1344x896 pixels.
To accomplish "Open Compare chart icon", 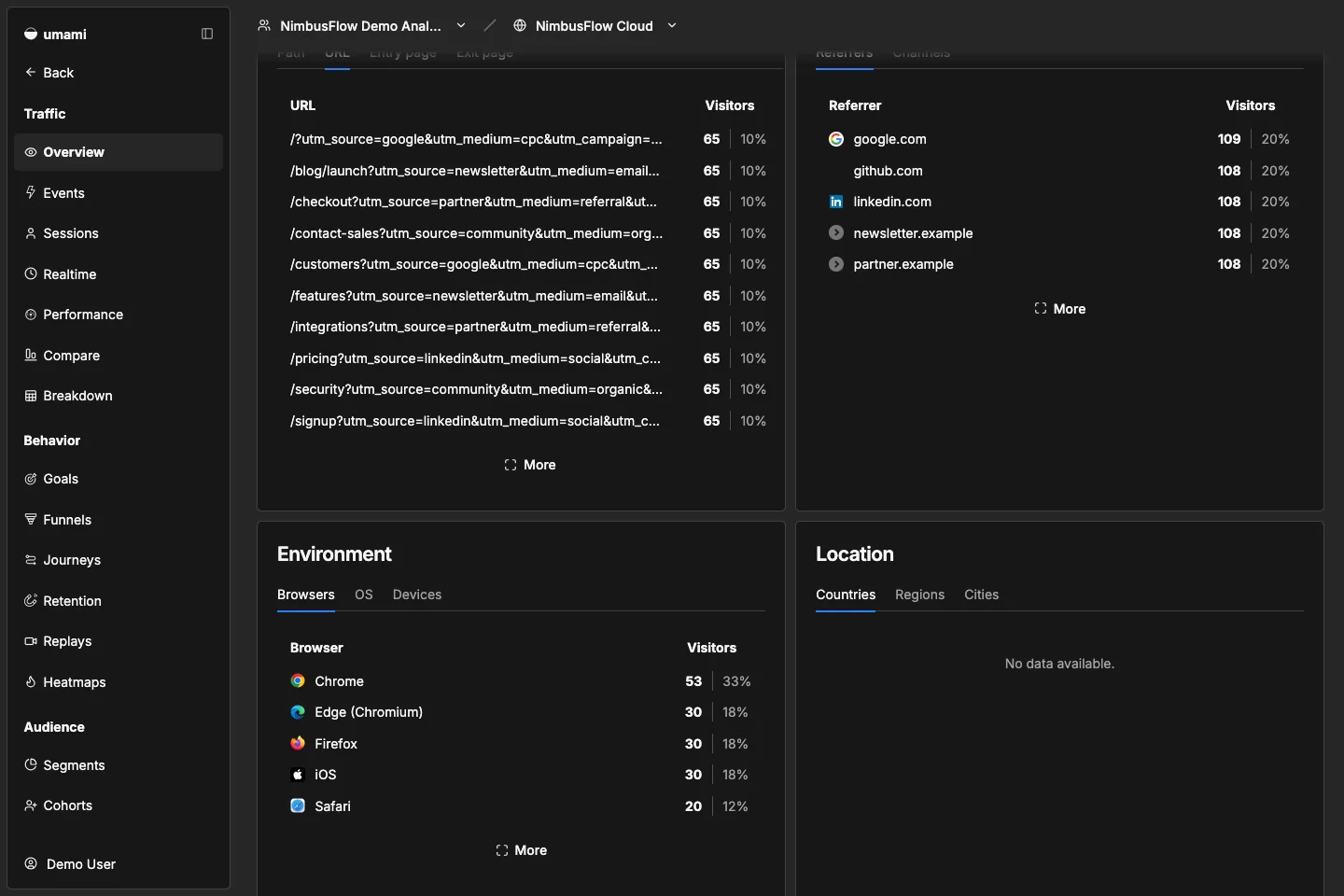I will click(x=31, y=355).
